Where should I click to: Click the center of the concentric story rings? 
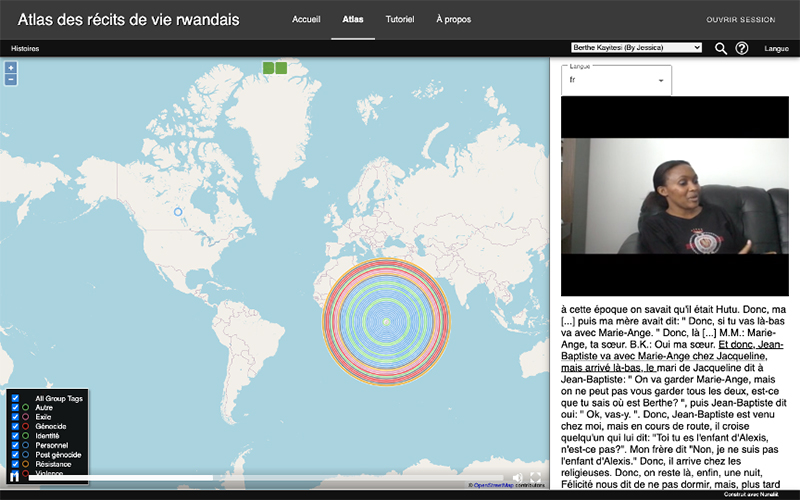point(386,322)
